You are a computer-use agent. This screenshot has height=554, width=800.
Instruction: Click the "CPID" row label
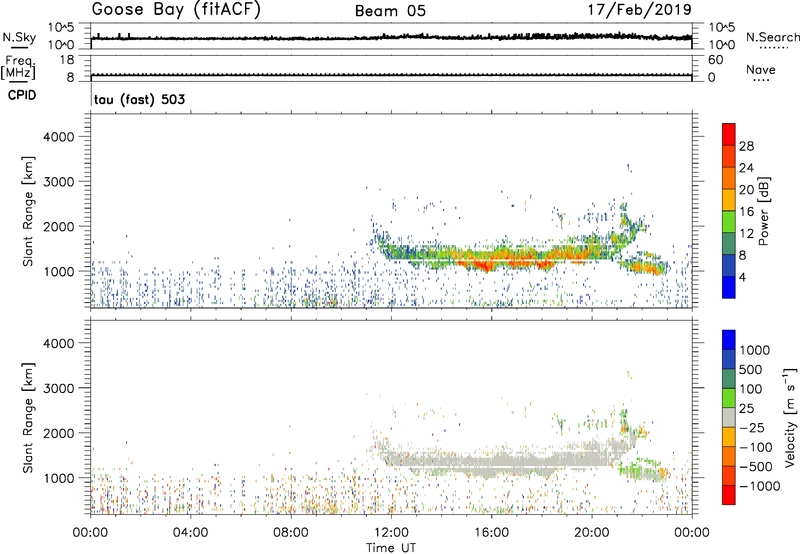(22, 95)
